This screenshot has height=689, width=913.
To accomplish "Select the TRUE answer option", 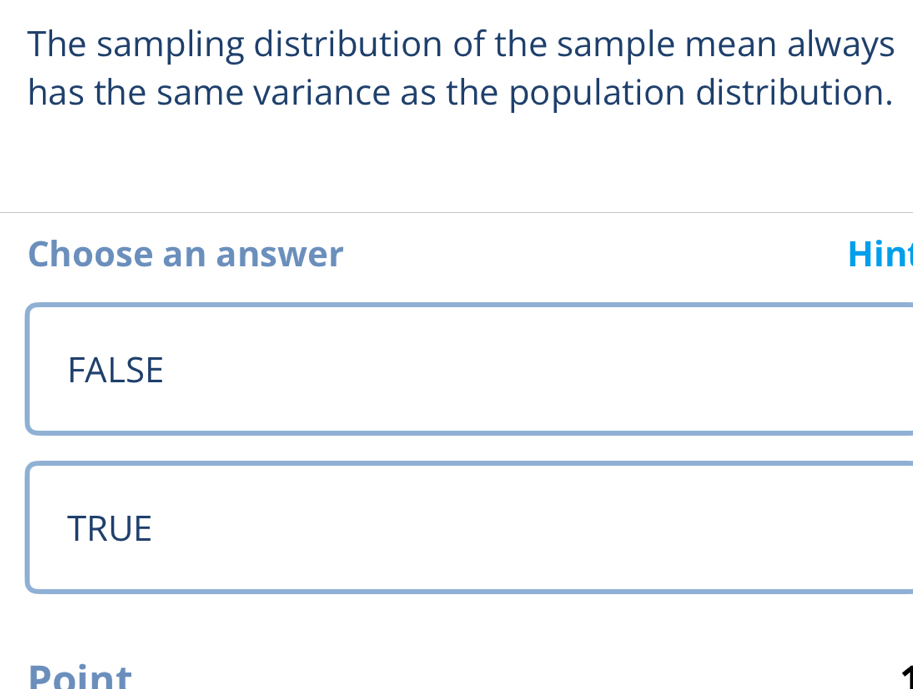I will pos(470,528).
